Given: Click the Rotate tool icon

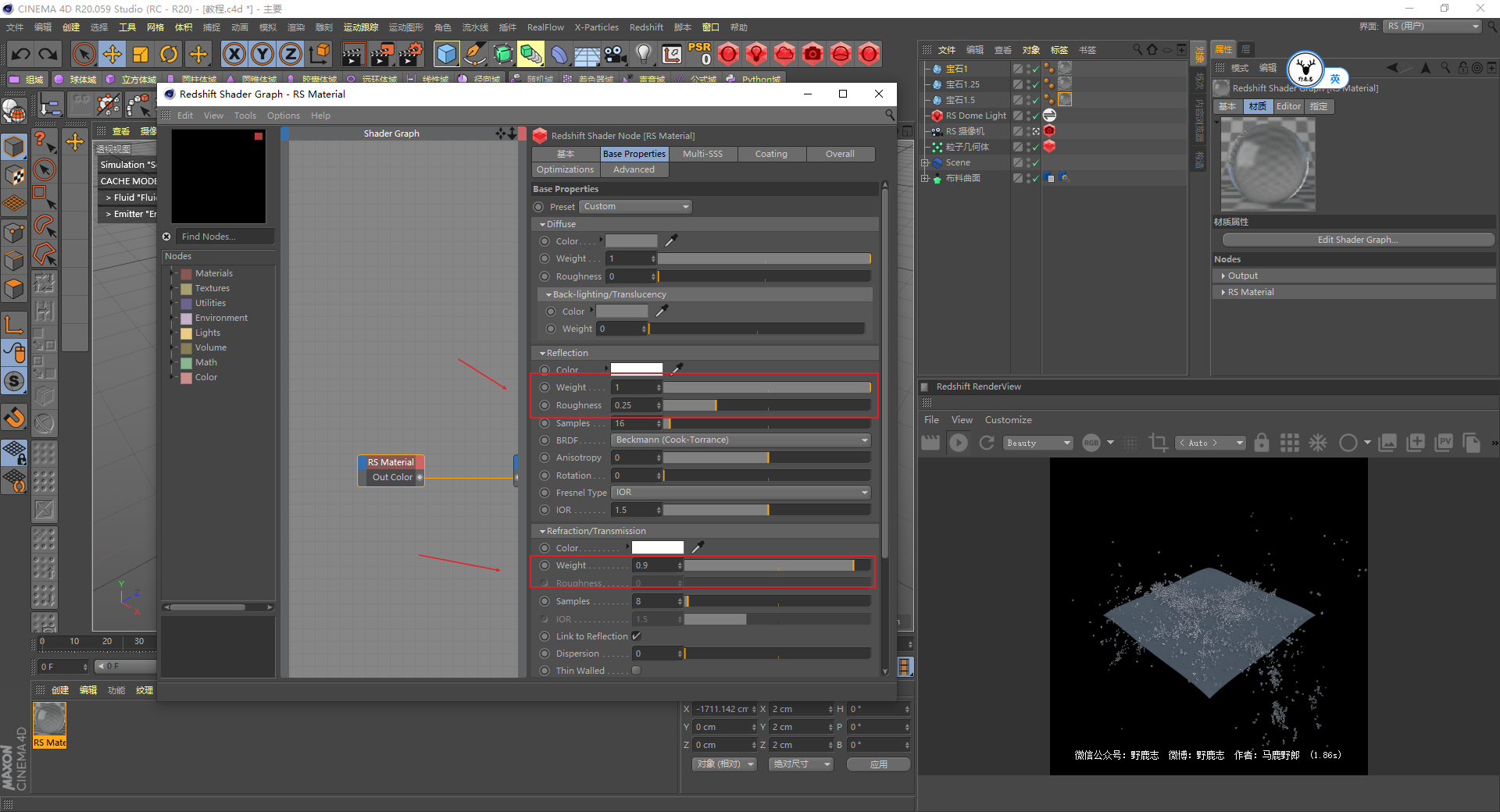Looking at the screenshot, I should 169,54.
